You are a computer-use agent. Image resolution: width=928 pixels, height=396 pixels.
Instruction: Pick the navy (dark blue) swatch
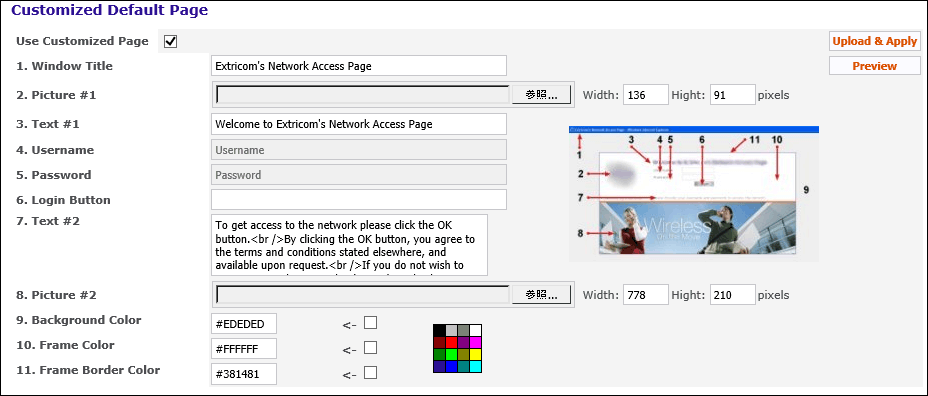click(x=439, y=366)
